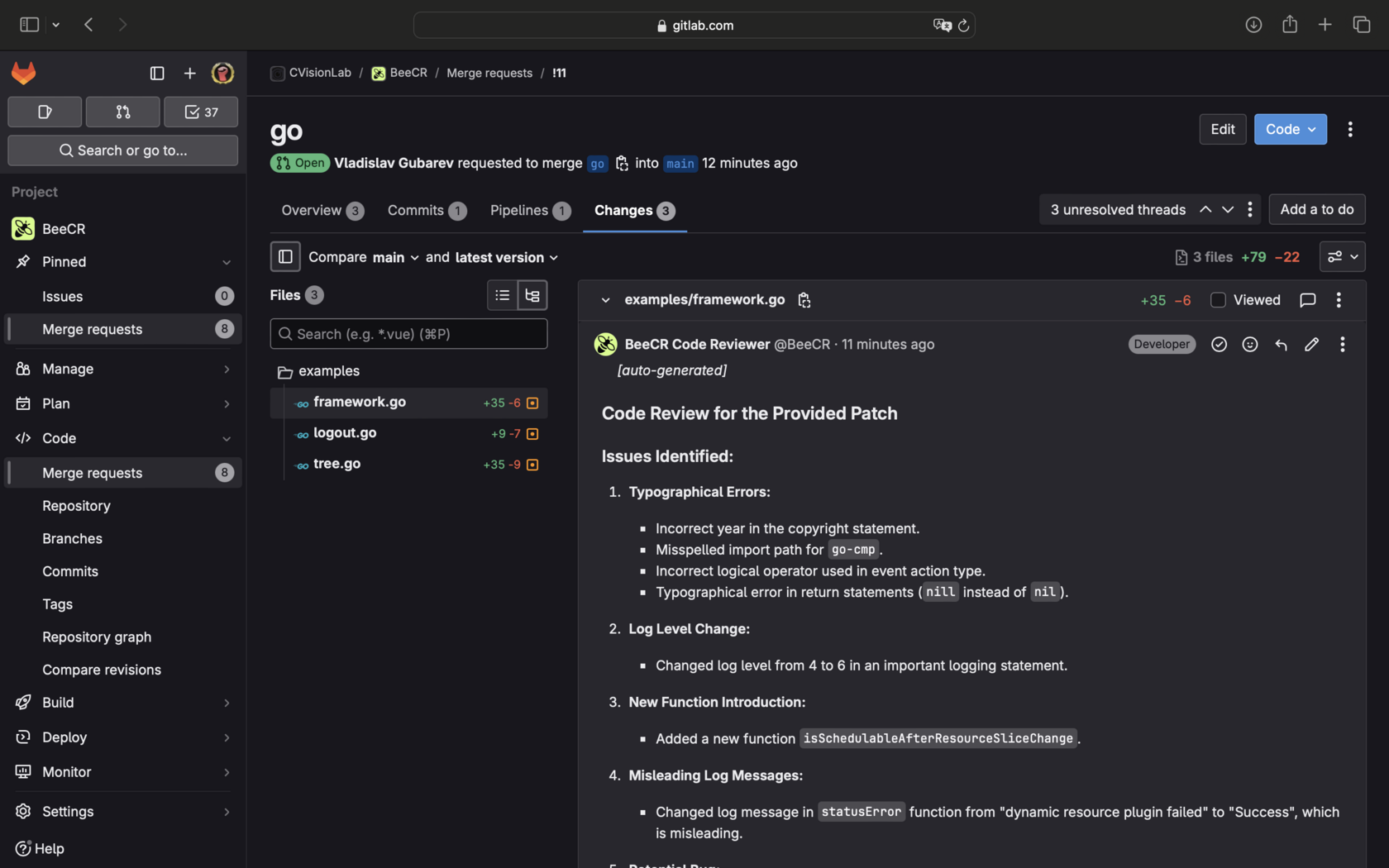Select tree.go in the file tree
The width and height of the screenshot is (1389, 868).
tap(337, 464)
